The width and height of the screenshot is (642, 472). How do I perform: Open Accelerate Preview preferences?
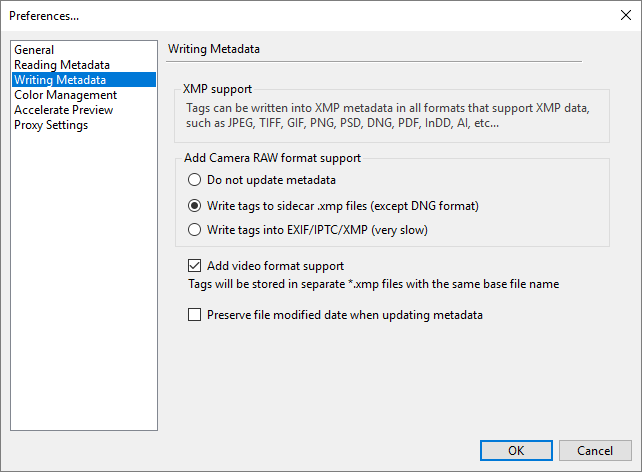coord(64,110)
